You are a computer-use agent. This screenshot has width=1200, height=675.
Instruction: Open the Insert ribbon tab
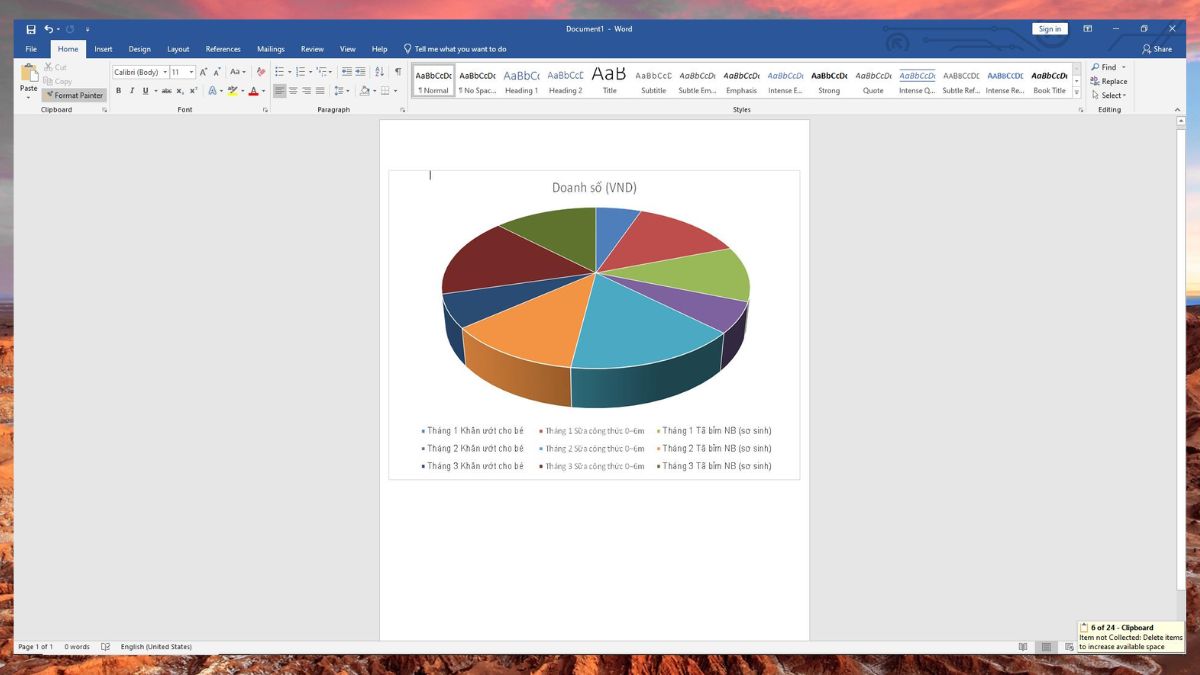(x=103, y=49)
